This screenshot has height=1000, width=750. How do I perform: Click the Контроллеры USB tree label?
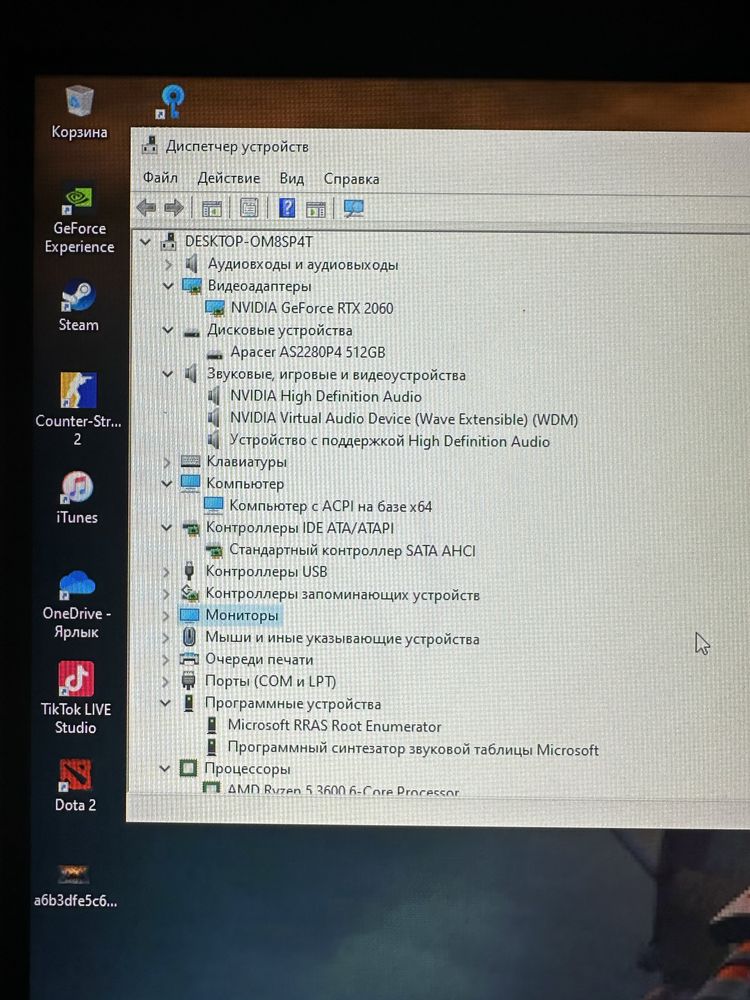pyautogui.click(x=266, y=572)
